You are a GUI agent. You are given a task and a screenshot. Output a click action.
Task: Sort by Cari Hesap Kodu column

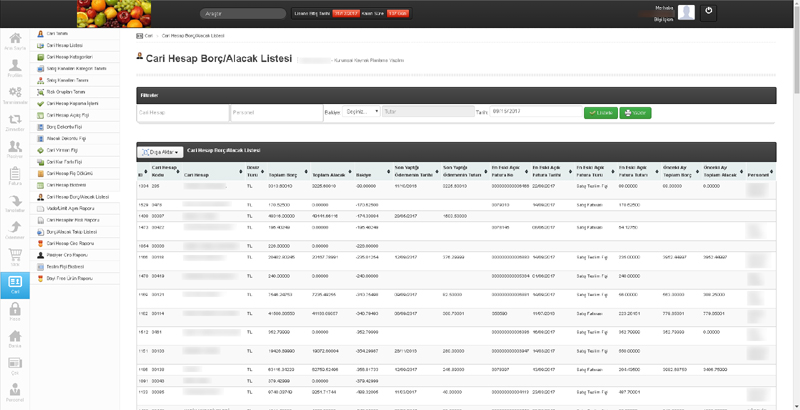click(x=165, y=171)
